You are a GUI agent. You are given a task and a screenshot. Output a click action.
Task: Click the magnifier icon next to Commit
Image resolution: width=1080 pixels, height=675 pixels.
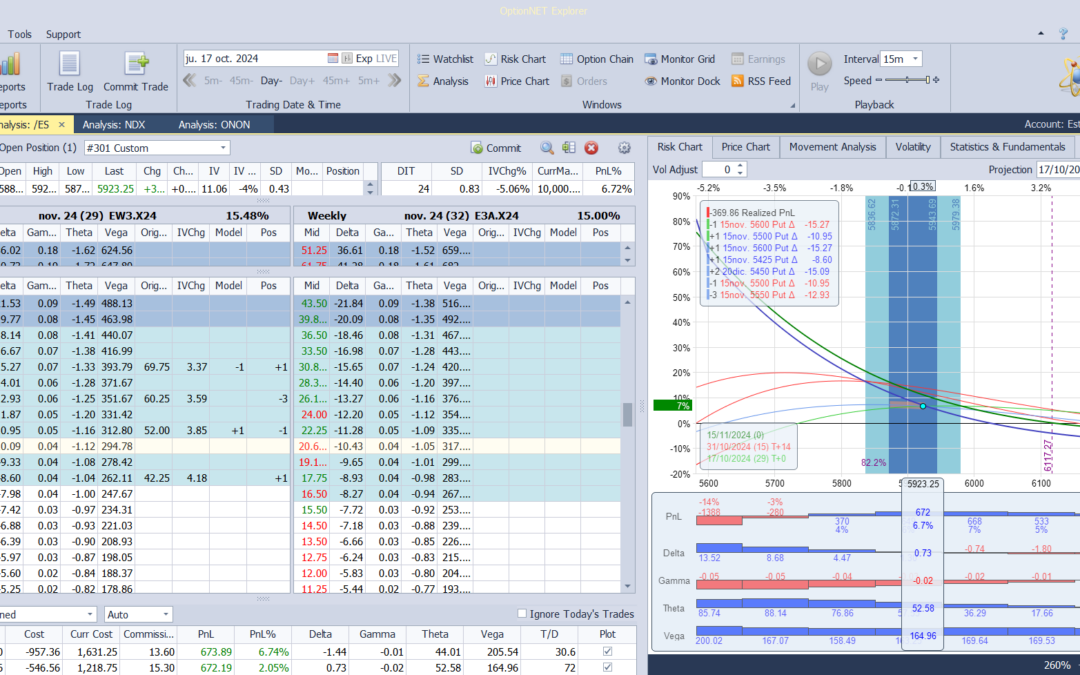point(547,147)
